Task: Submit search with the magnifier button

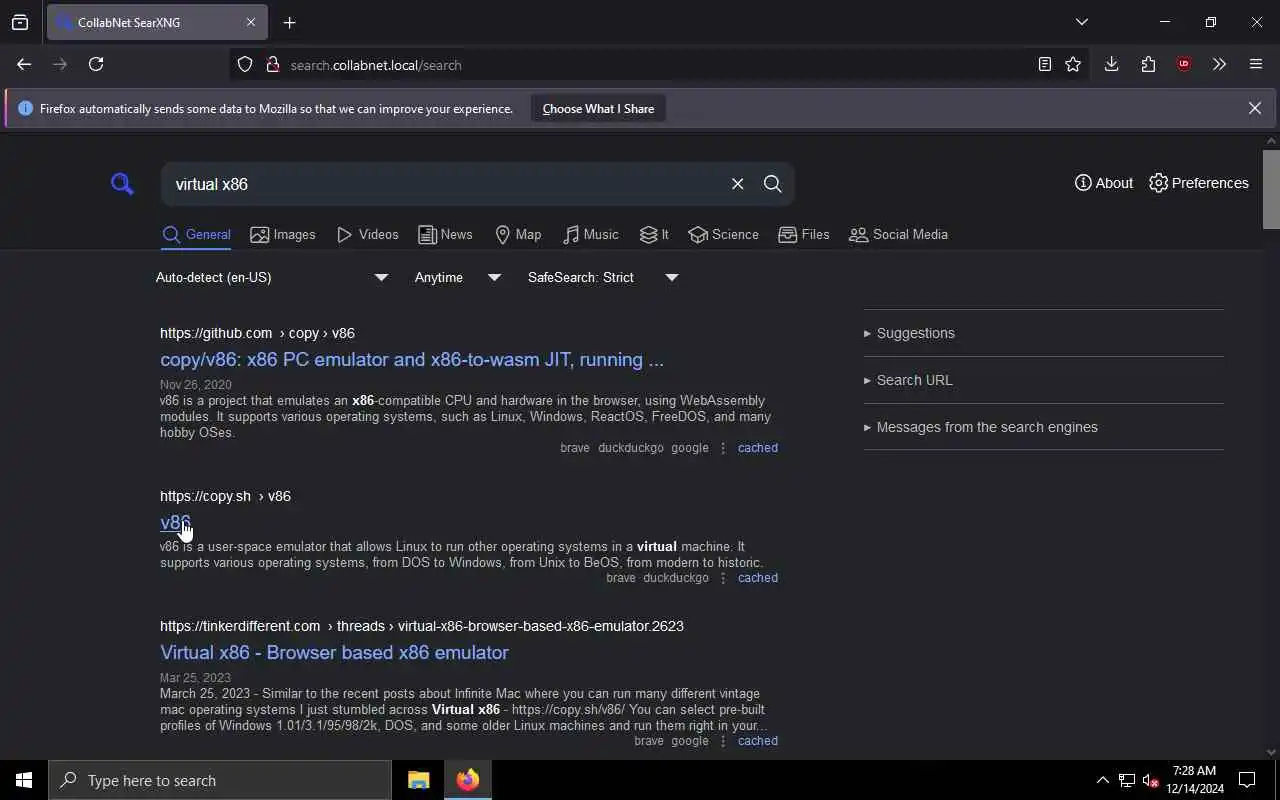Action: tap(772, 184)
